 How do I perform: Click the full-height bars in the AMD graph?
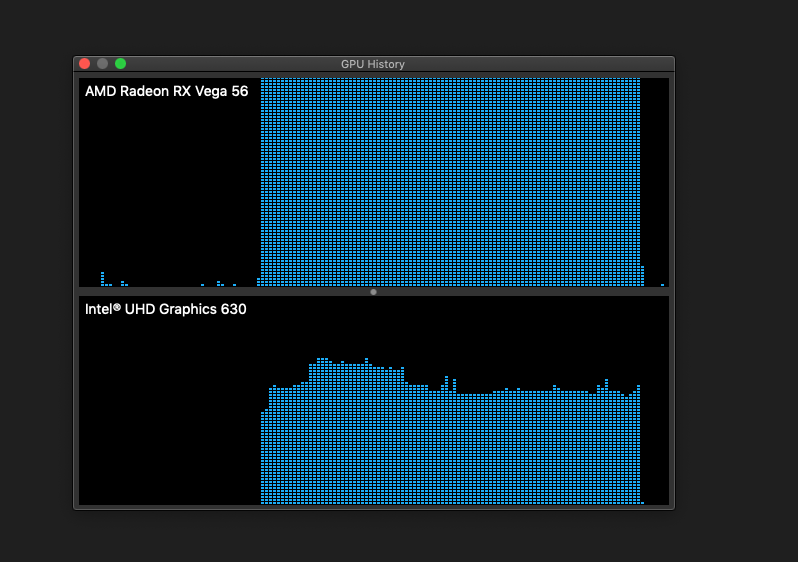tap(450, 180)
